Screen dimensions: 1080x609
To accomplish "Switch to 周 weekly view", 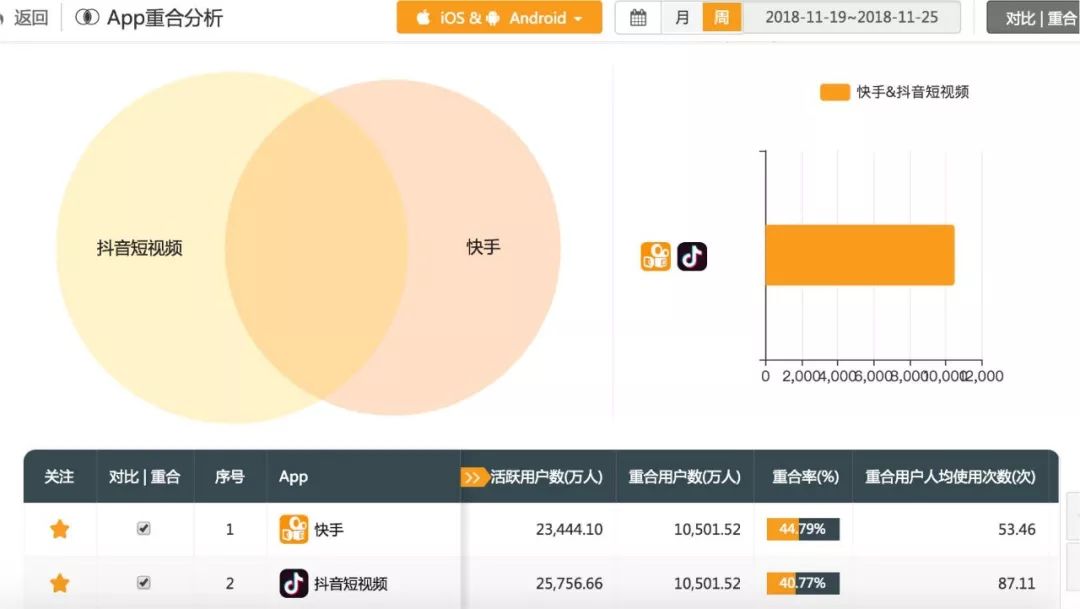I will click(x=721, y=17).
